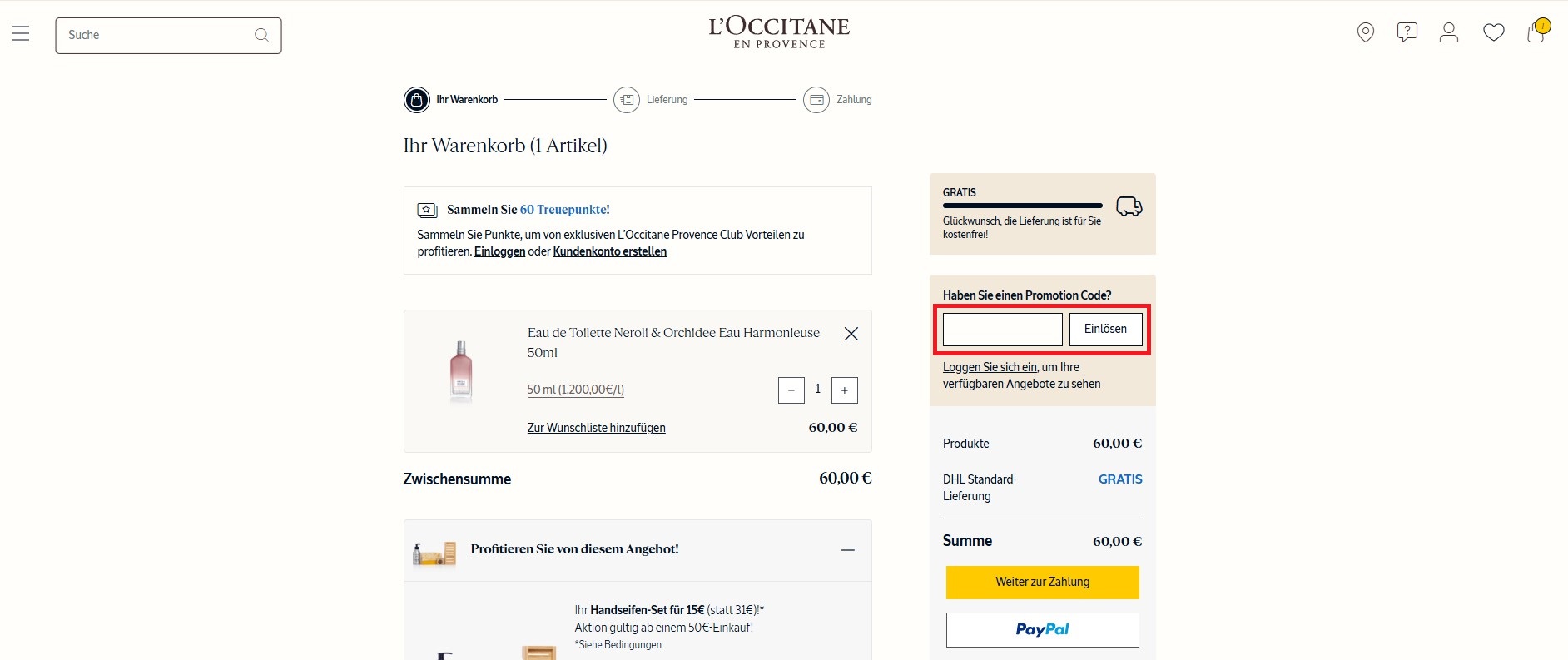Image resolution: width=1568 pixels, height=660 pixels.
Task: Focus the Promotion Code input field
Action: pos(1003,330)
